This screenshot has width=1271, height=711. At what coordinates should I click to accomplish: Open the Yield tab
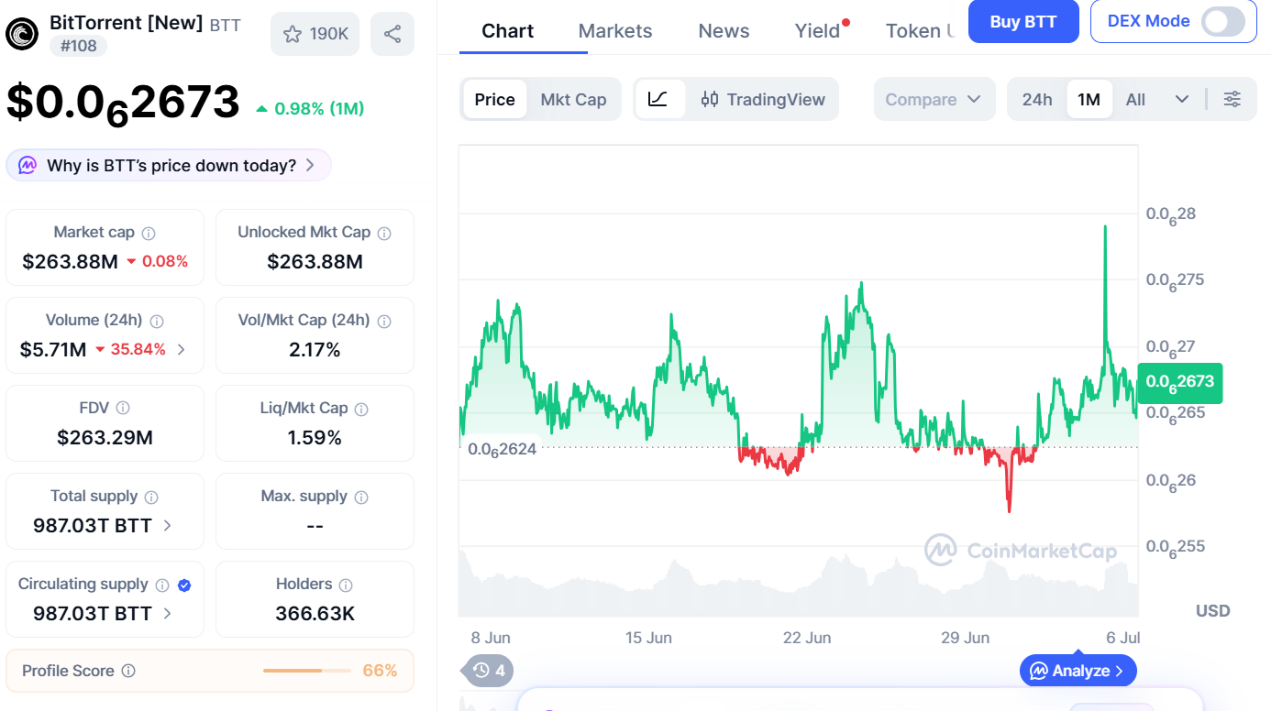[818, 31]
